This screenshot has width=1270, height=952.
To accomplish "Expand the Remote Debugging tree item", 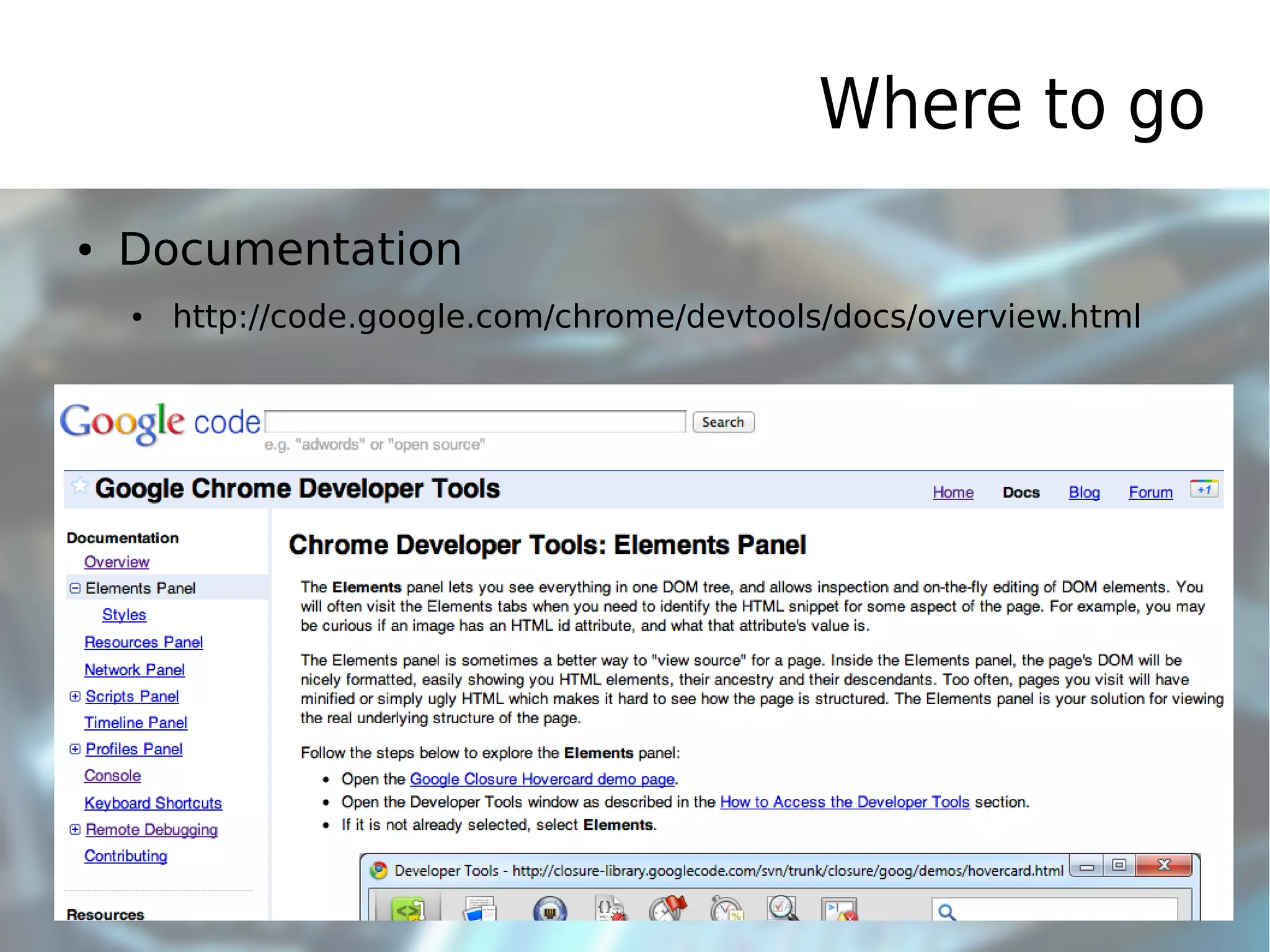I will click(75, 830).
